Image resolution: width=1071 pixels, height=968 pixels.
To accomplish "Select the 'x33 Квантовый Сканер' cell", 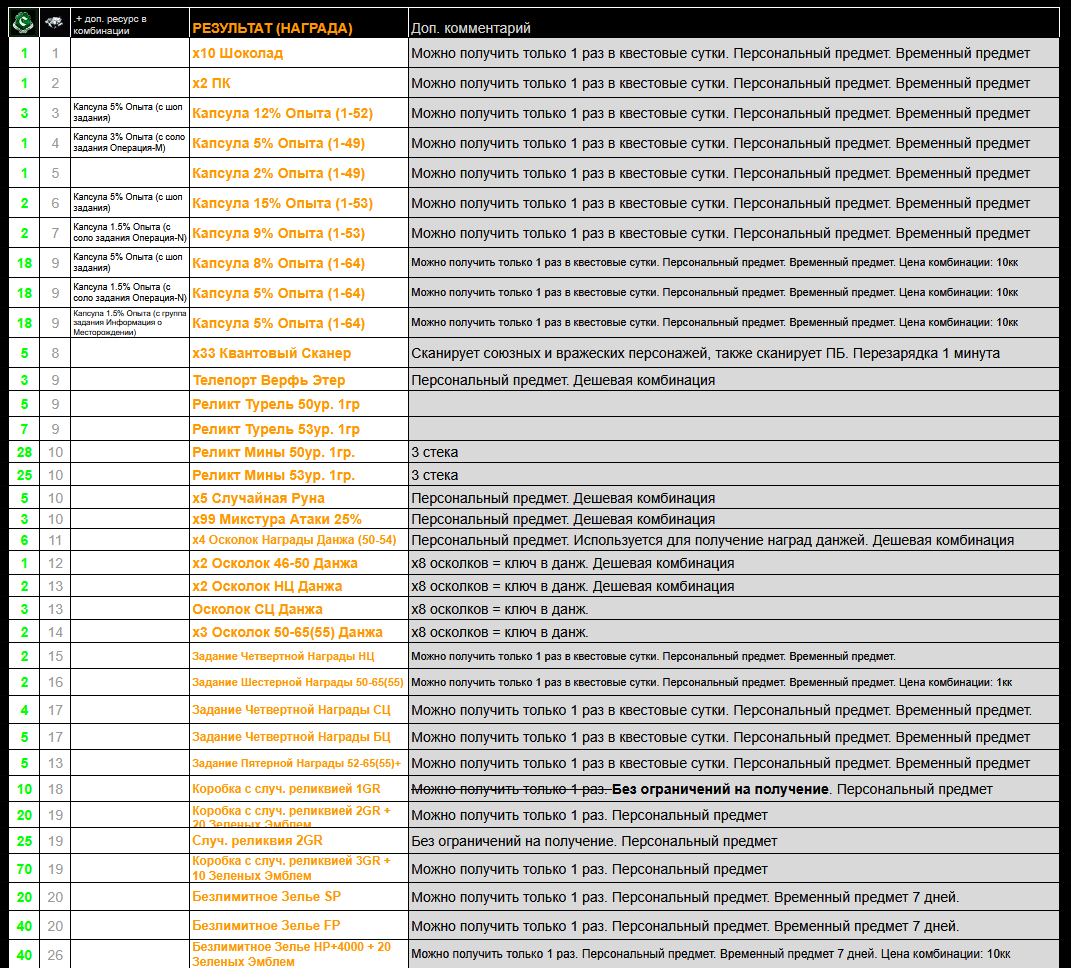I will [271, 353].
